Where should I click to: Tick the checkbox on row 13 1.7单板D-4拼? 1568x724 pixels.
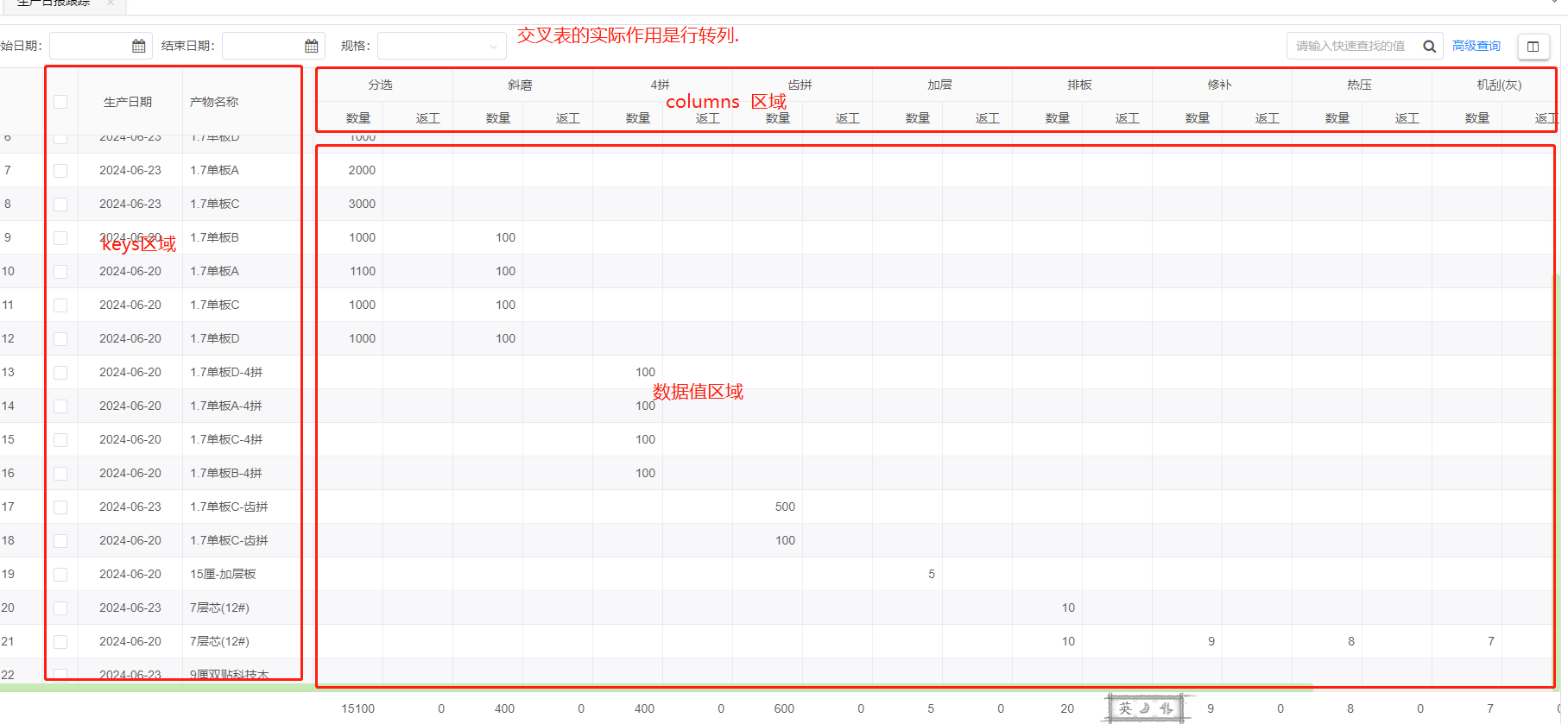coord(60,373)
